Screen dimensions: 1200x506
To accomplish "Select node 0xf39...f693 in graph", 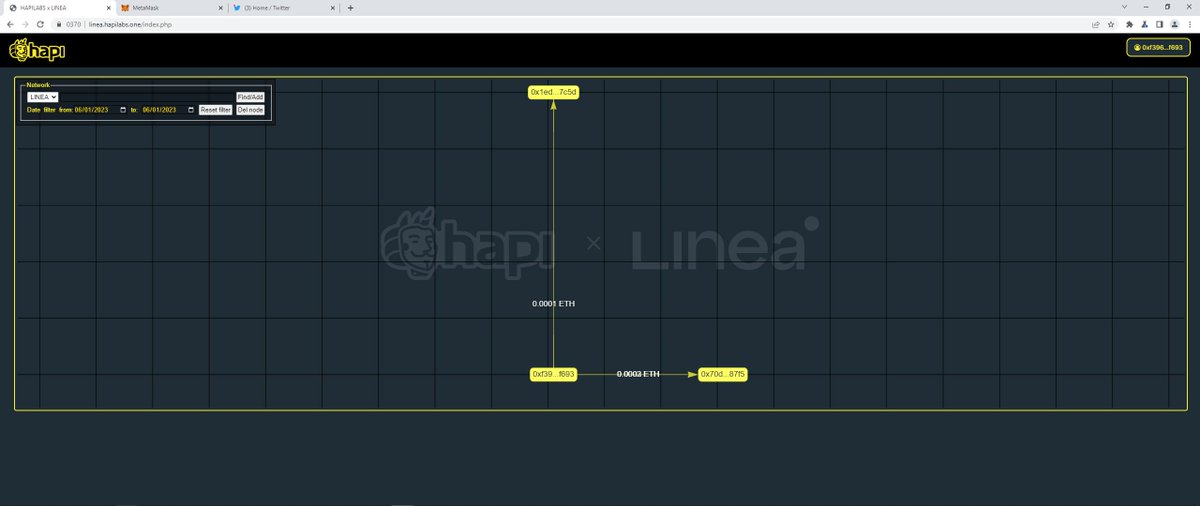I will 553,374.
